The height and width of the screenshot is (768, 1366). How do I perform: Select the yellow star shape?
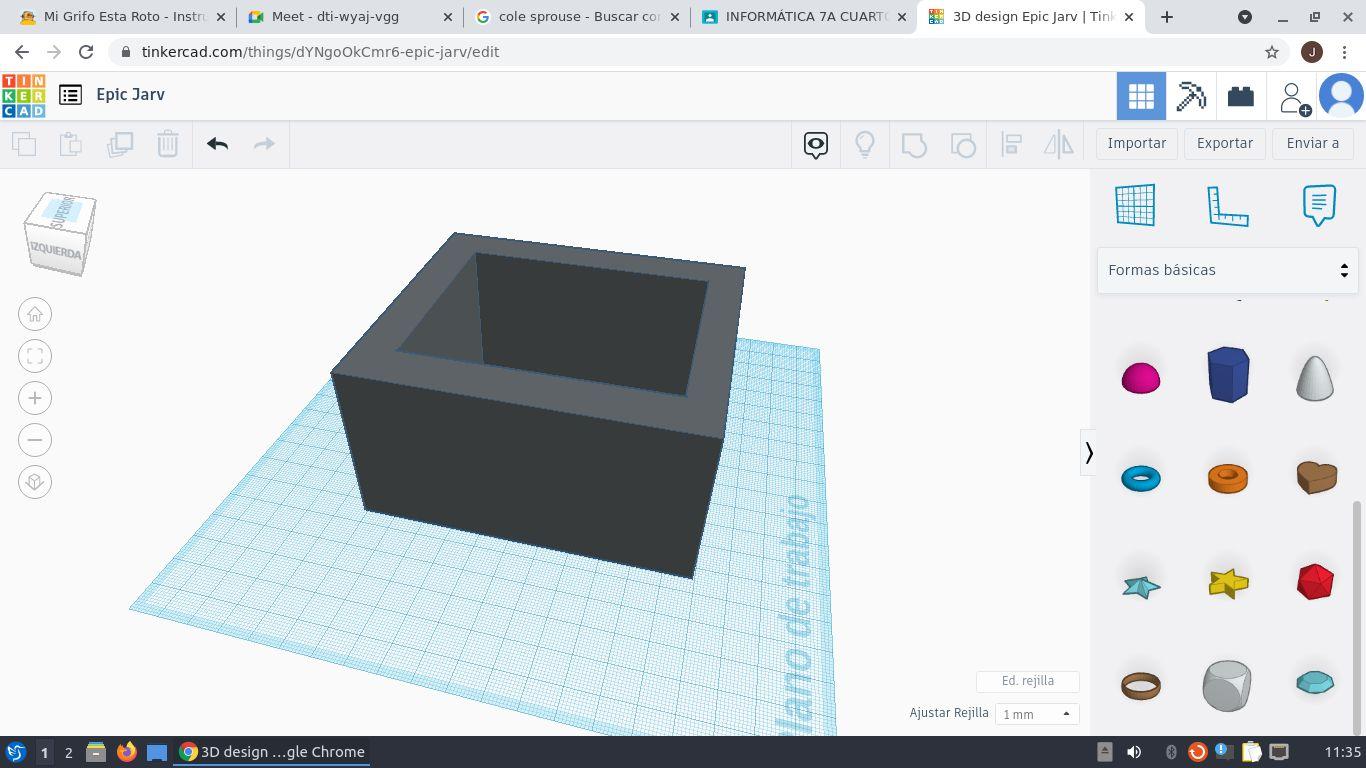[1228, 583]
